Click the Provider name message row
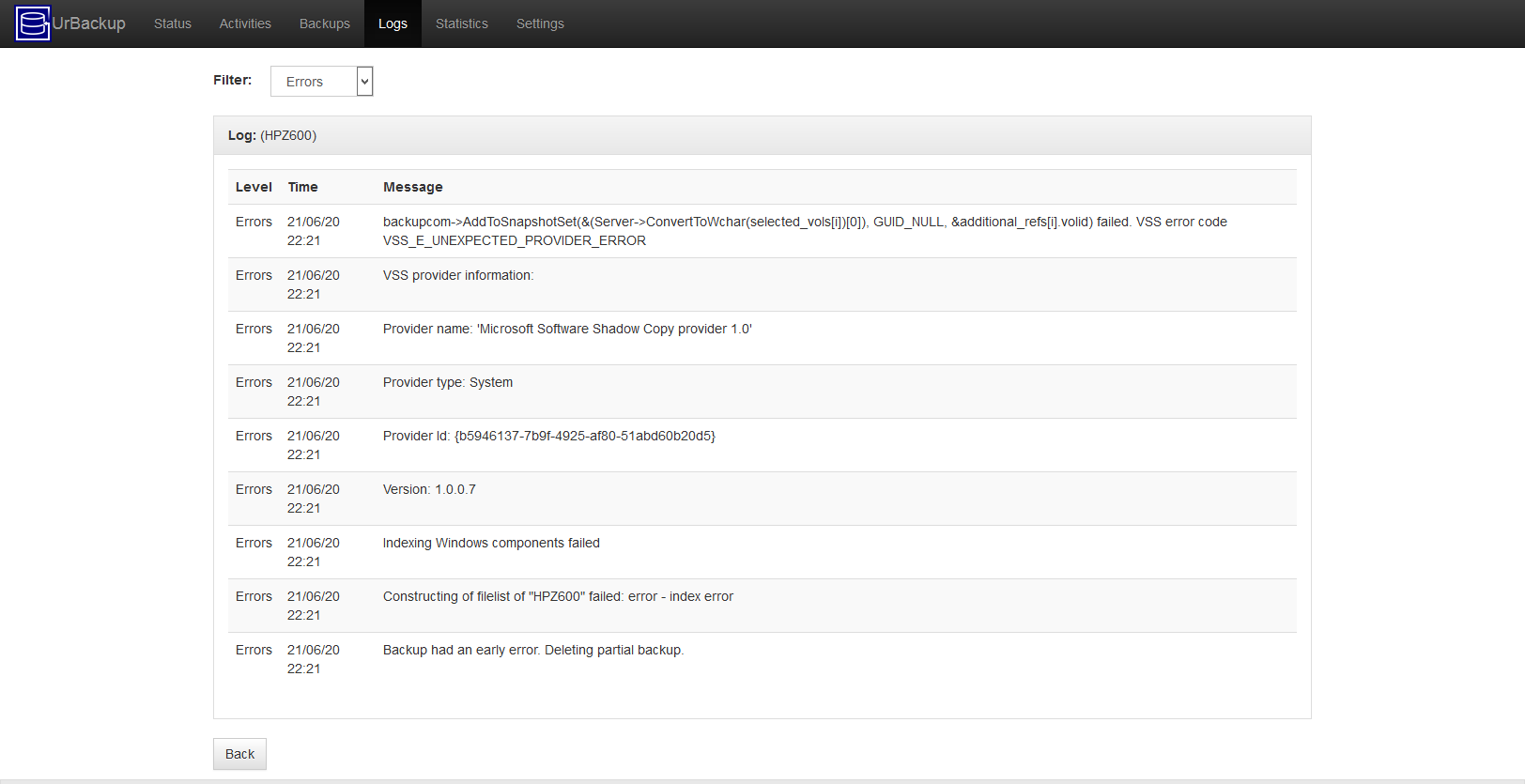Image resolution: width=1525 pixels, height=784 pixels. coord(567,329)
